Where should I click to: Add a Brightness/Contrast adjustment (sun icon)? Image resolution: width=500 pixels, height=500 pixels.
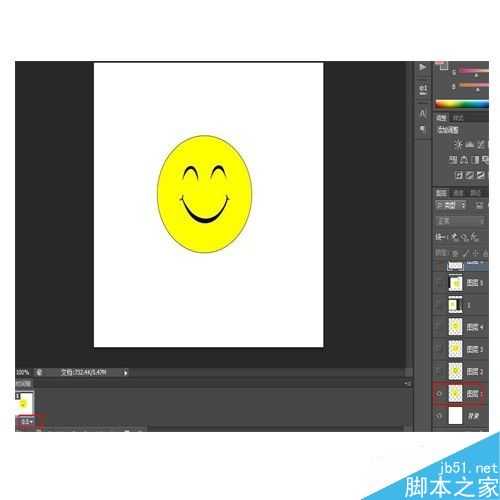click(x=459, y=144)
